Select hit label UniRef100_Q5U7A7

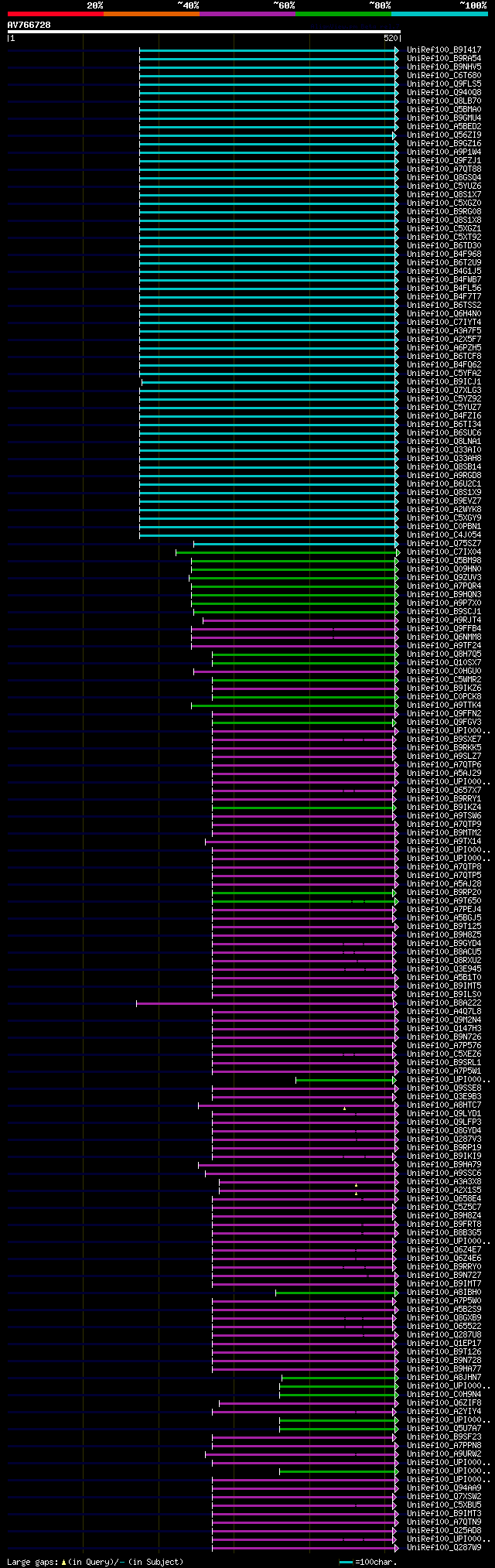(444, 1428)
